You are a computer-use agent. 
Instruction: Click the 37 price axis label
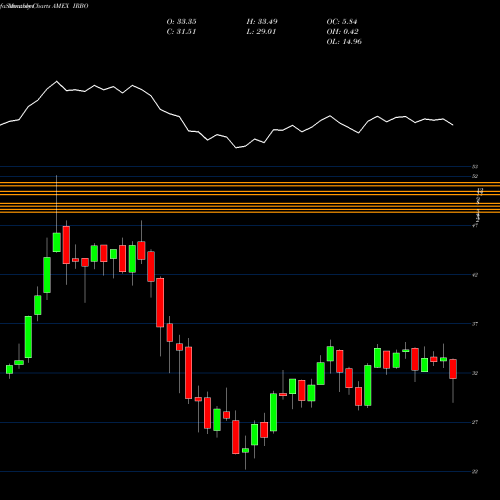[x=475, y=324]
